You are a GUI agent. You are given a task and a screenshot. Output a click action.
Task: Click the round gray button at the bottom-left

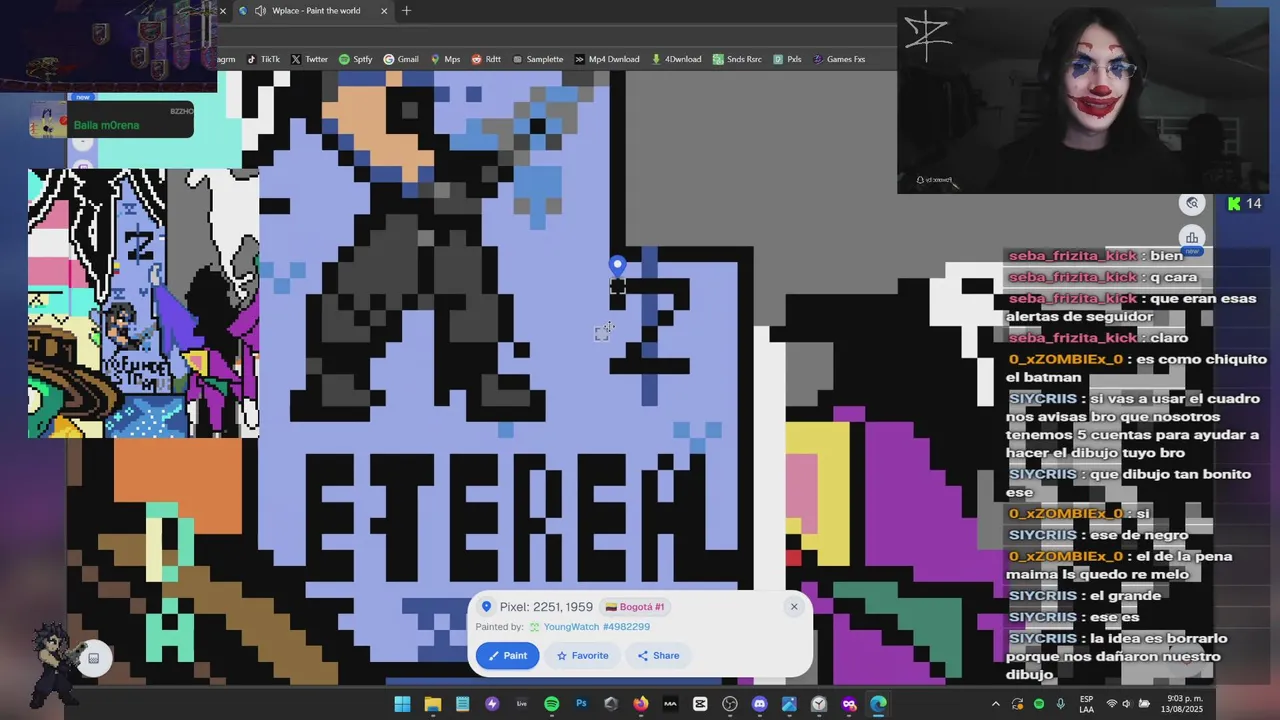(93, 658)
